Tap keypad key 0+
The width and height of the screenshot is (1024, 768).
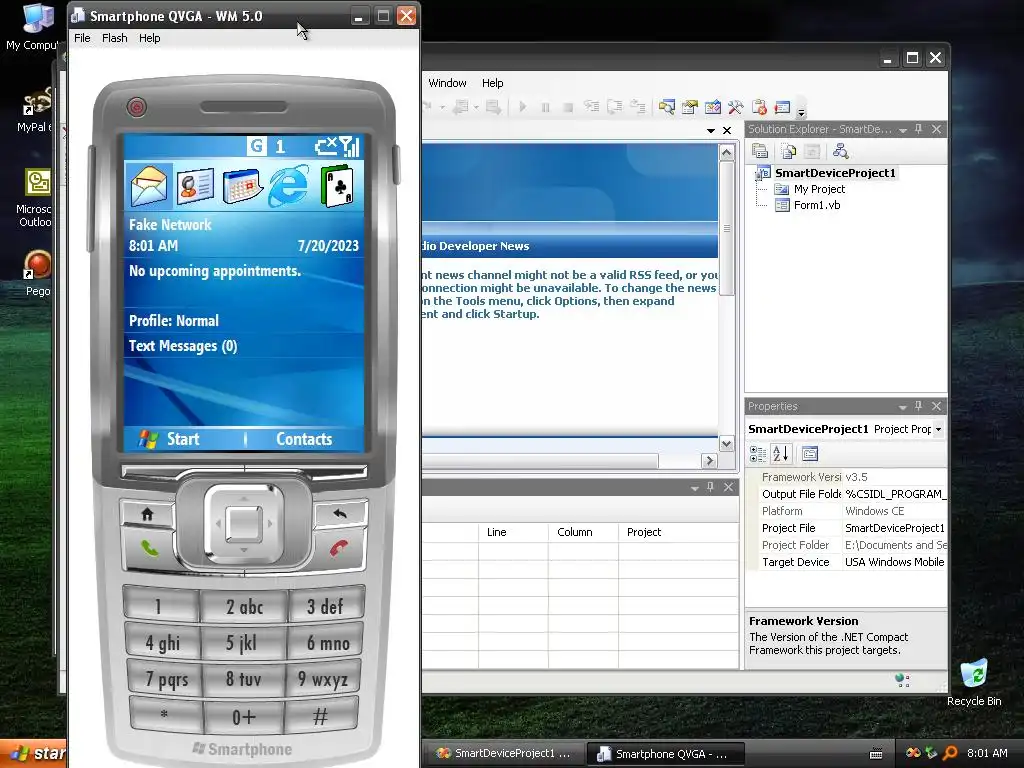(244, 718)
